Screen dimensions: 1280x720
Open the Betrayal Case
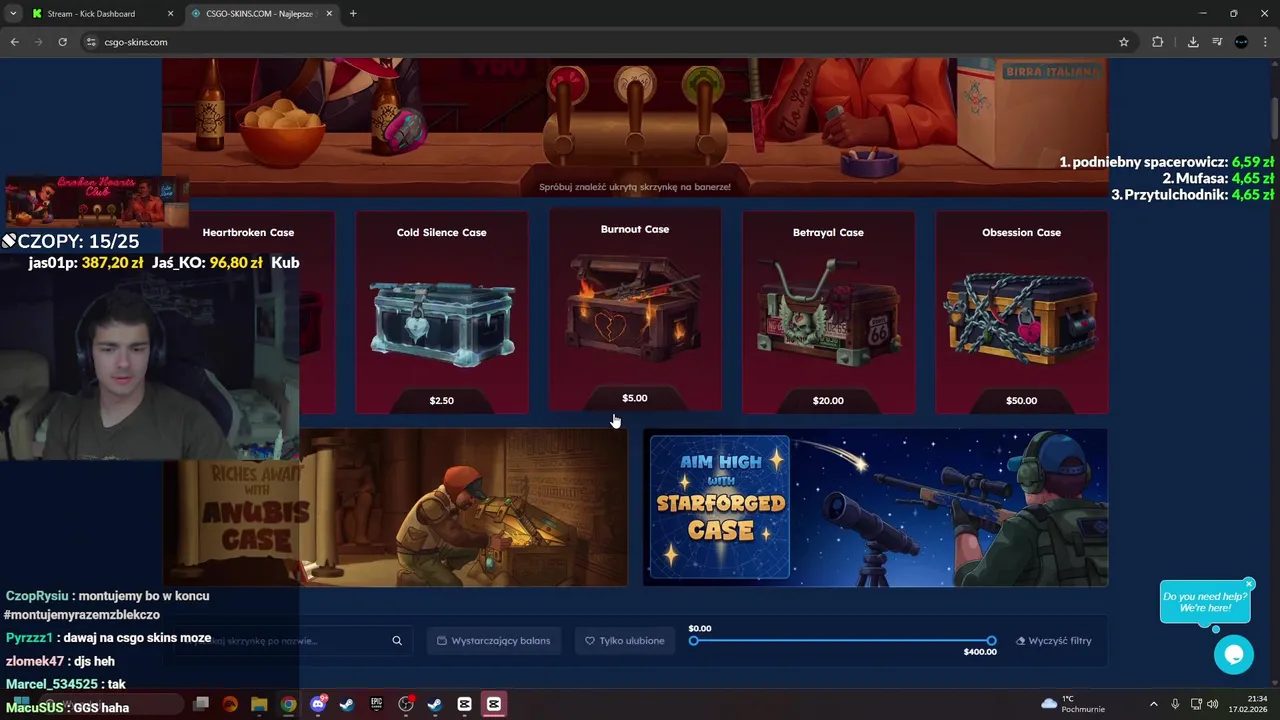(x=828, y=312)
